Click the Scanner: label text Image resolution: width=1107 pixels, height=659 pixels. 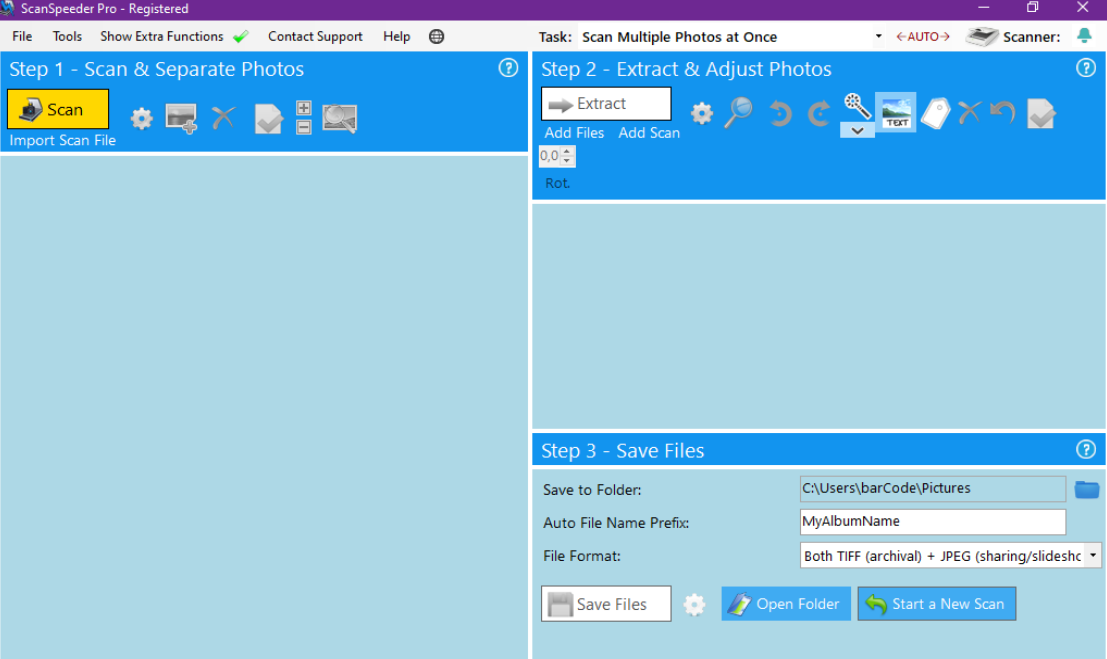(x=1031, y=37)
